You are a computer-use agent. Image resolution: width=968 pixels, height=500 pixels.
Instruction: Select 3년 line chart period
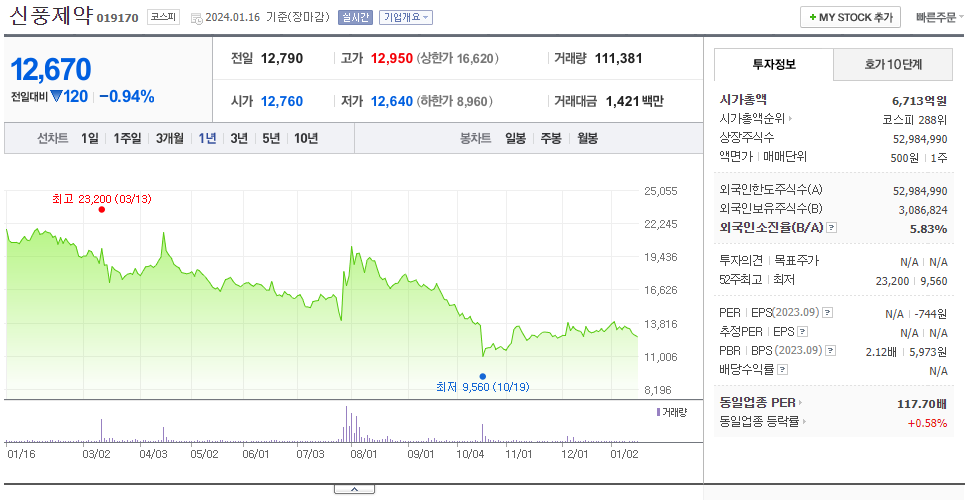point(239,138)
